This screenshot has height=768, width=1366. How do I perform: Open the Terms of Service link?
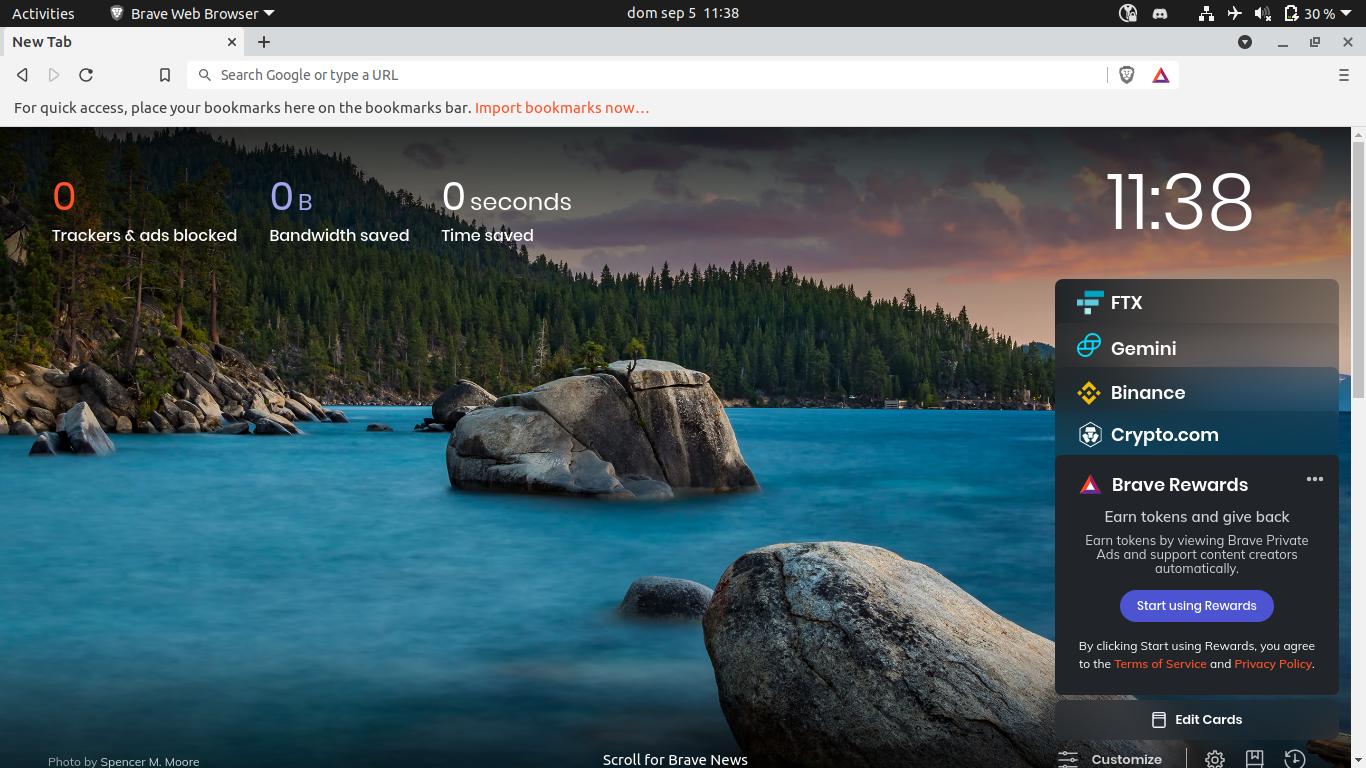1160,664
